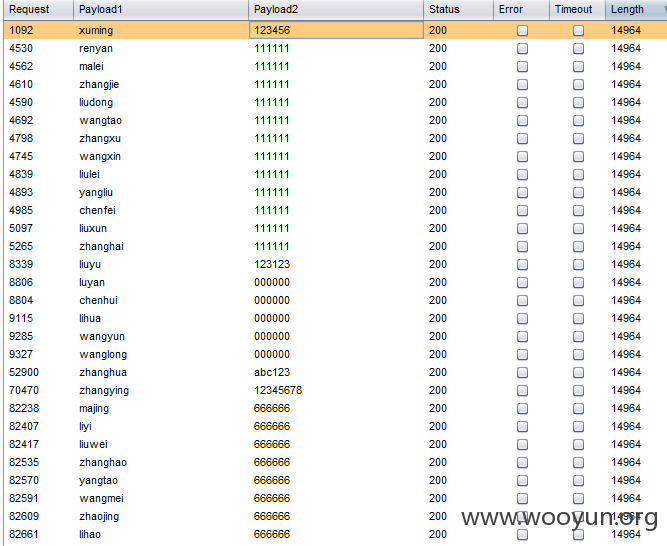667x546 pixels.
Task: Toggle Error checkbox in lihao row
Action: [x=522, y=535]
